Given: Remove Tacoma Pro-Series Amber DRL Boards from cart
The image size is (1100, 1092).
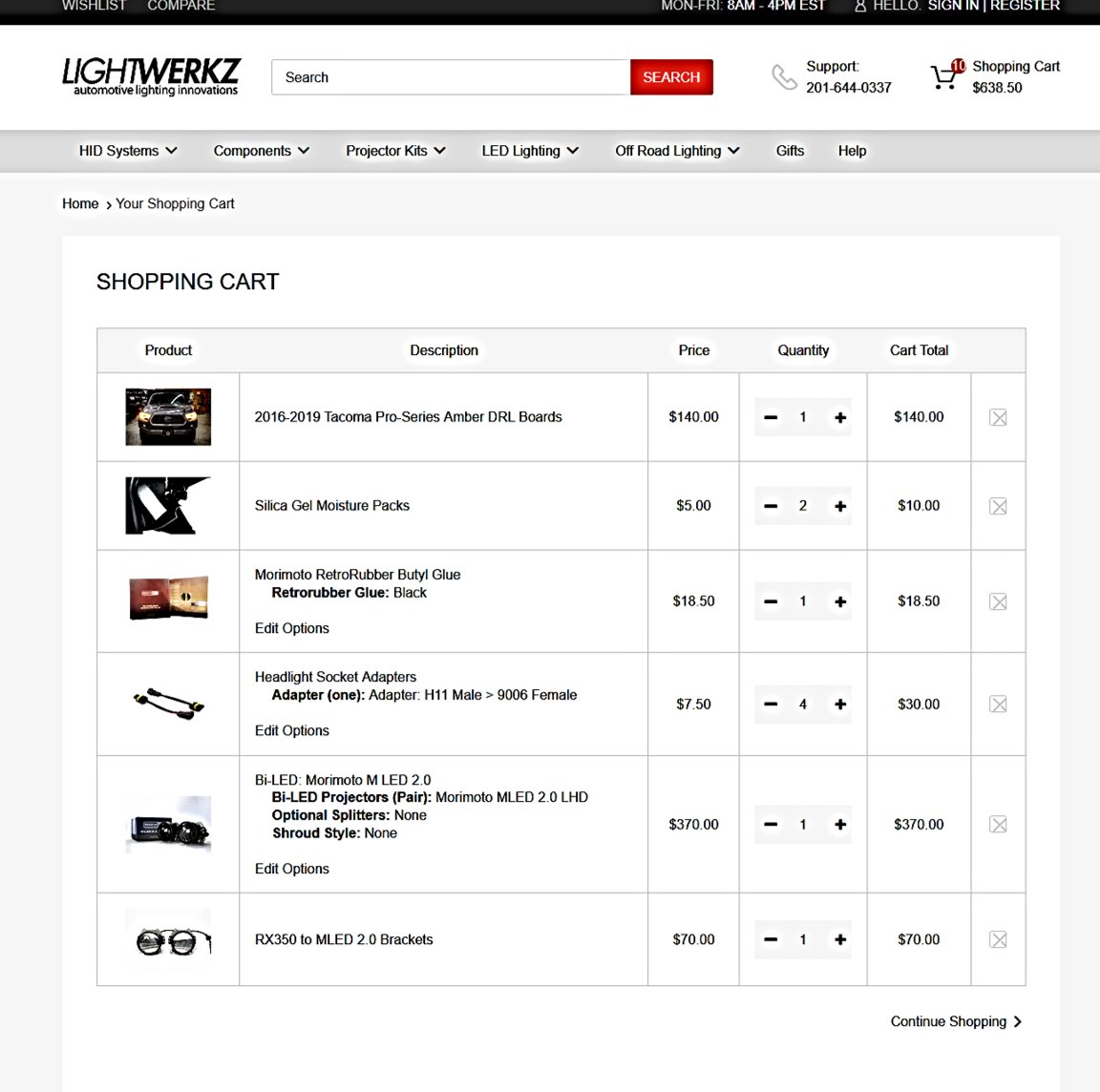Looking at the screenshot, I should (998, 417).
